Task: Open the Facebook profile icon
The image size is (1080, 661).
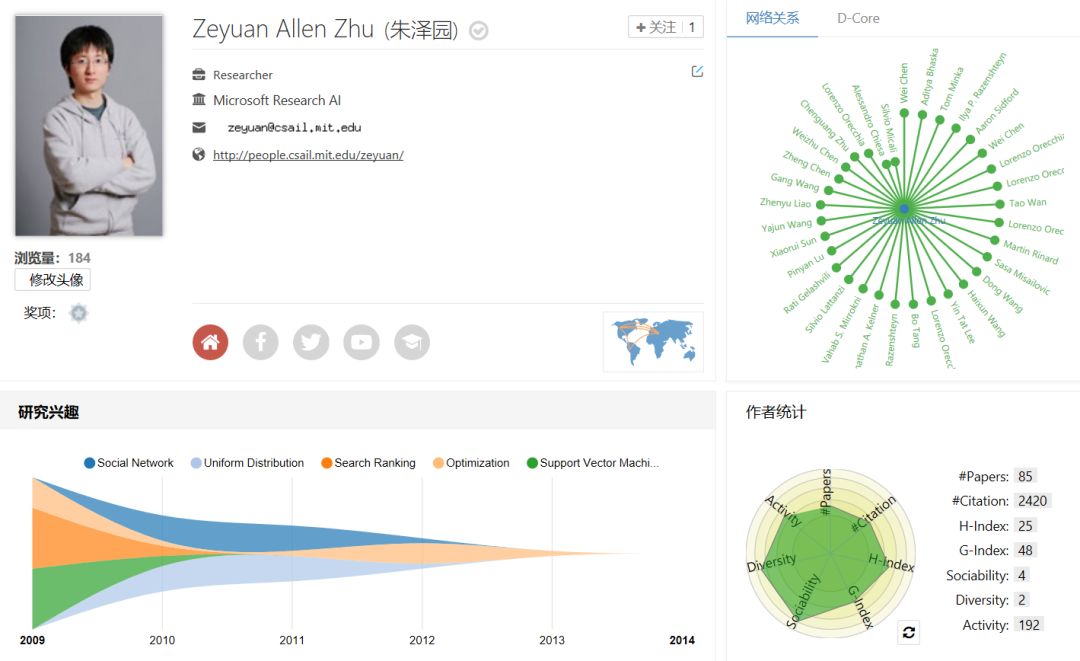Action: (x=261, y=342)
